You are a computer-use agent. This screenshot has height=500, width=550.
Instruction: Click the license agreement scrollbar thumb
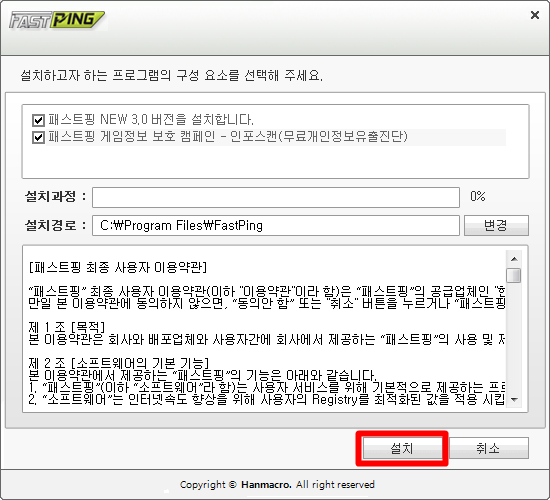coord(514,275)
